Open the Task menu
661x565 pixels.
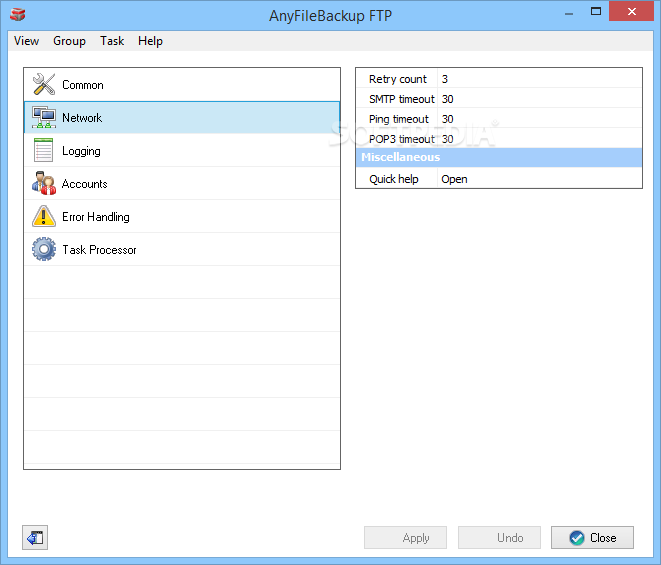[x=112, y=41]
